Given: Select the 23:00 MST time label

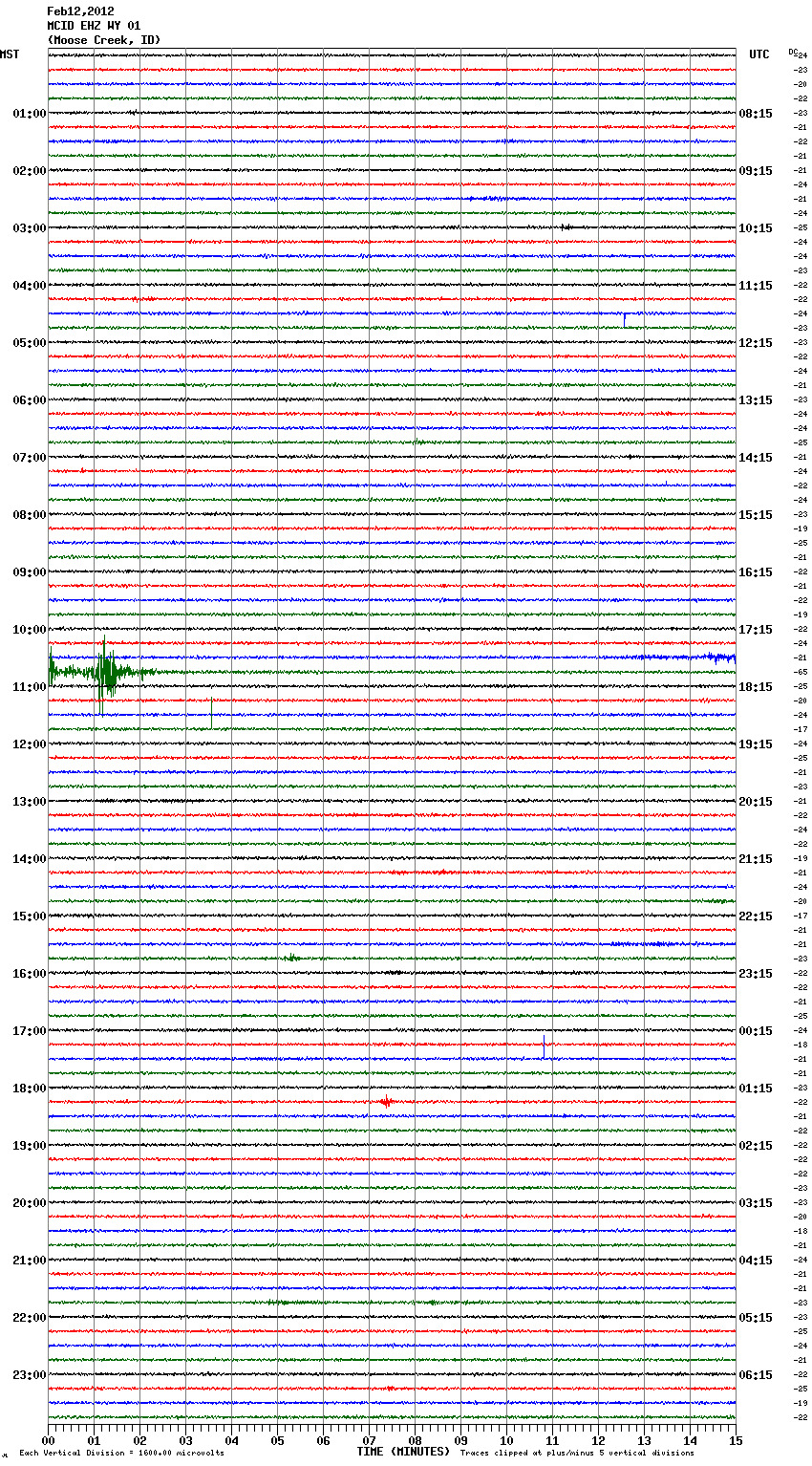Looking at the screenshot, I should [30, 1375].
